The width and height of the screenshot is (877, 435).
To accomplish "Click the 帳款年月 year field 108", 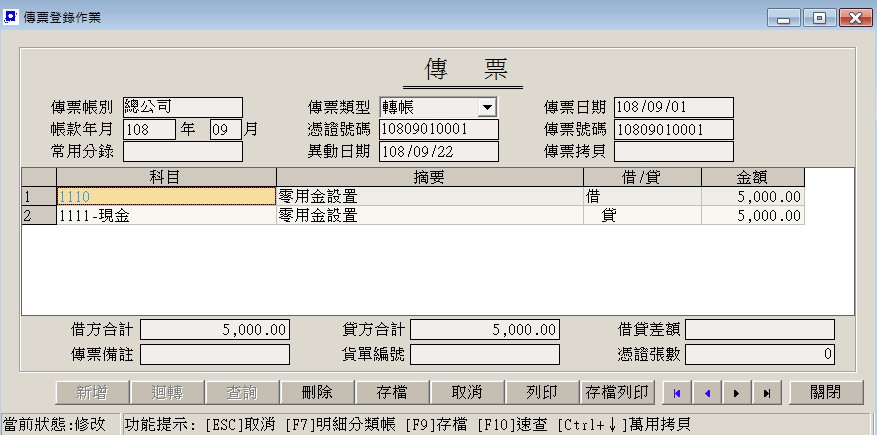I will [149, 130].
